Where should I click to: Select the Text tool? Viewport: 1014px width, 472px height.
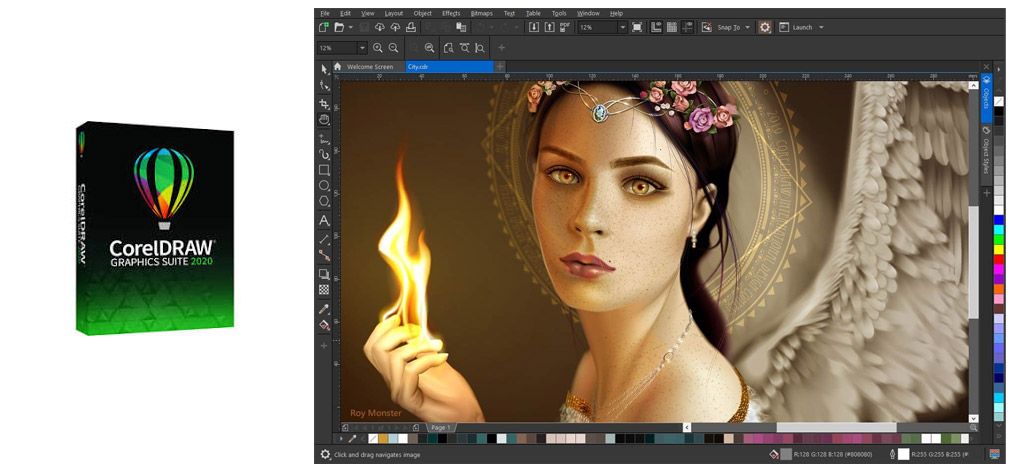[324, 220]
